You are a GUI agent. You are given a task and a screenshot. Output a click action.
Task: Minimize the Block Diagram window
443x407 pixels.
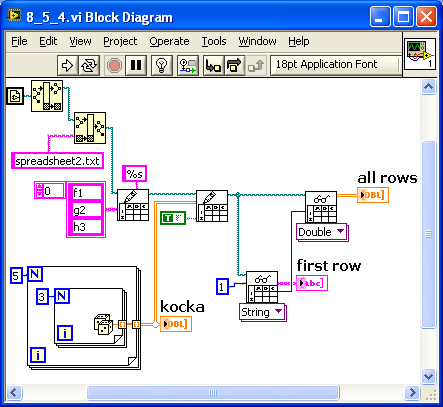[380, 17]
